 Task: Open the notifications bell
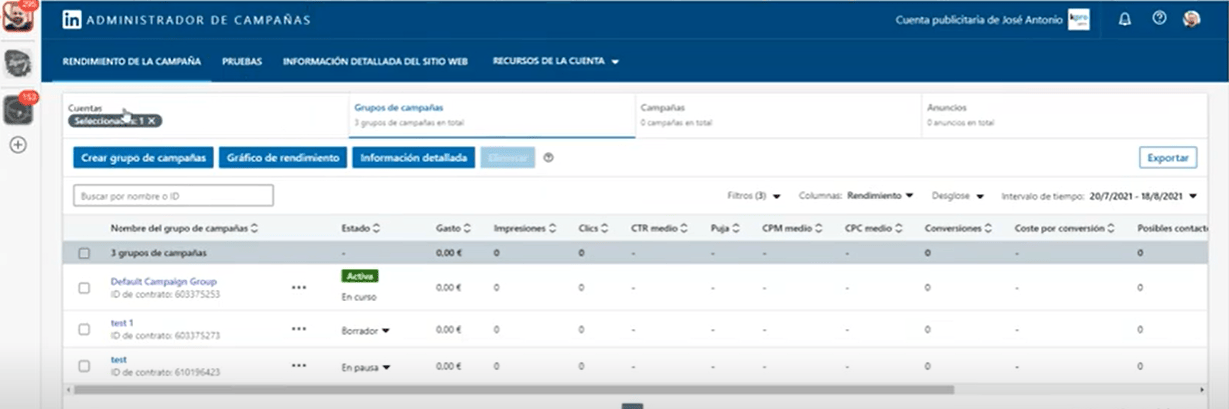pyautogui.click(x=1125, y=19)
